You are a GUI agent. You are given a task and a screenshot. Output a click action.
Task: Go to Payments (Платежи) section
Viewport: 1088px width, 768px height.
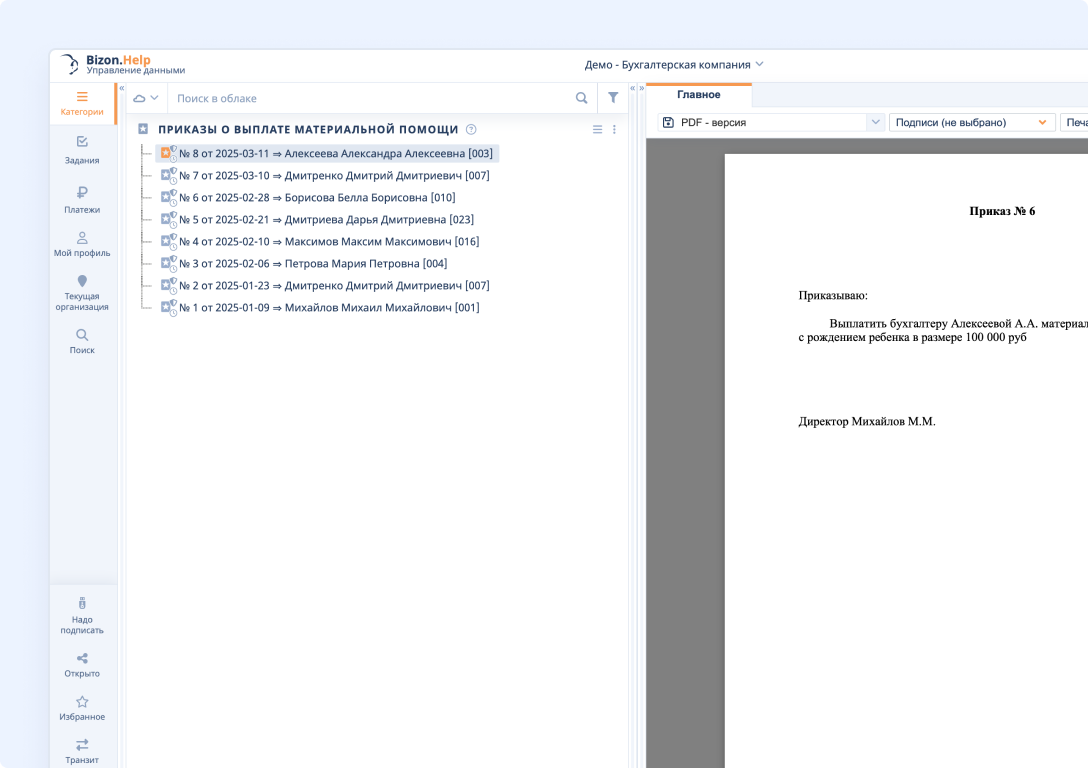[82, 199]
